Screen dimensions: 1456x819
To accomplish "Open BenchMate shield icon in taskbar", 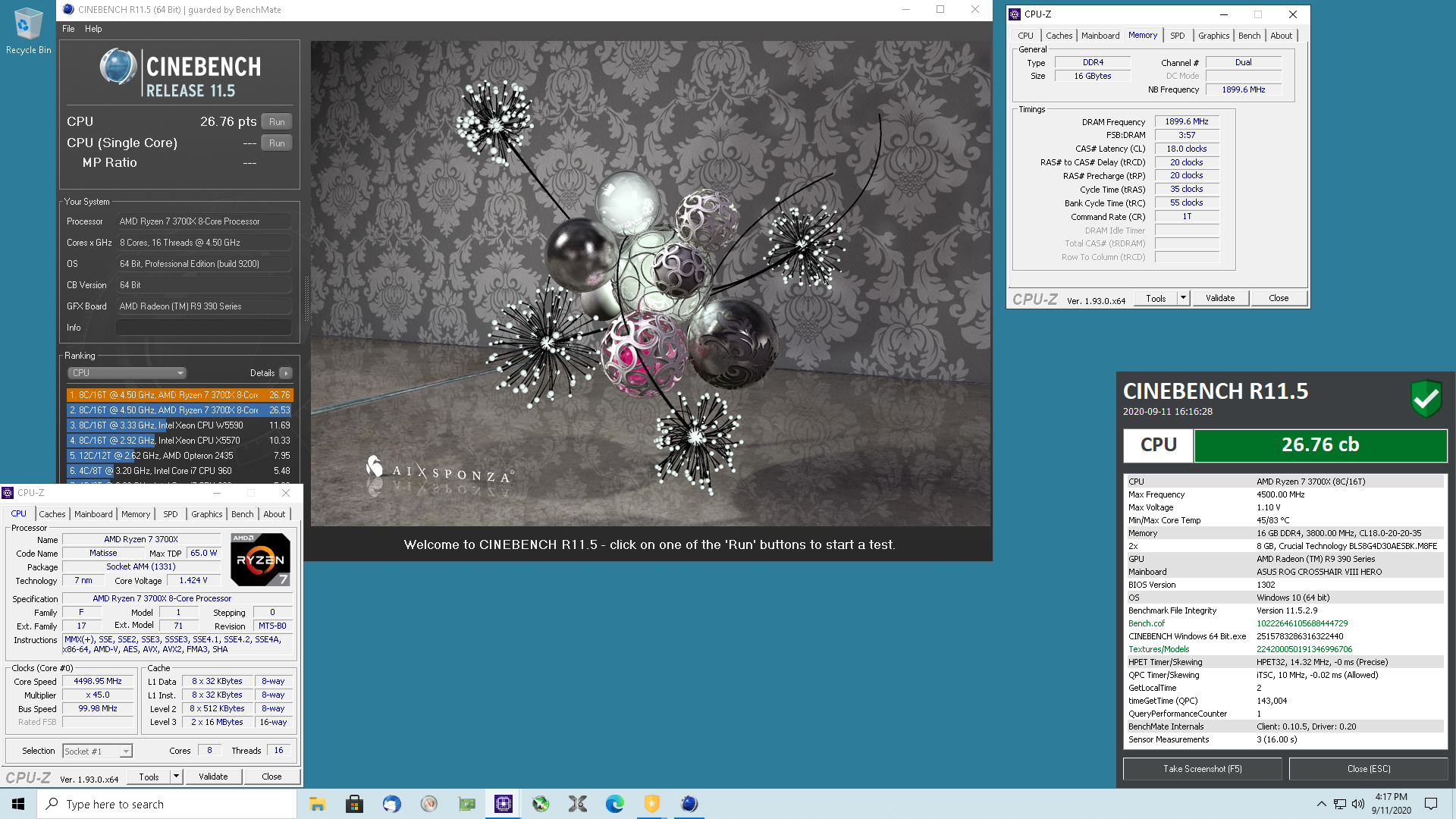I will pos(652,804).
